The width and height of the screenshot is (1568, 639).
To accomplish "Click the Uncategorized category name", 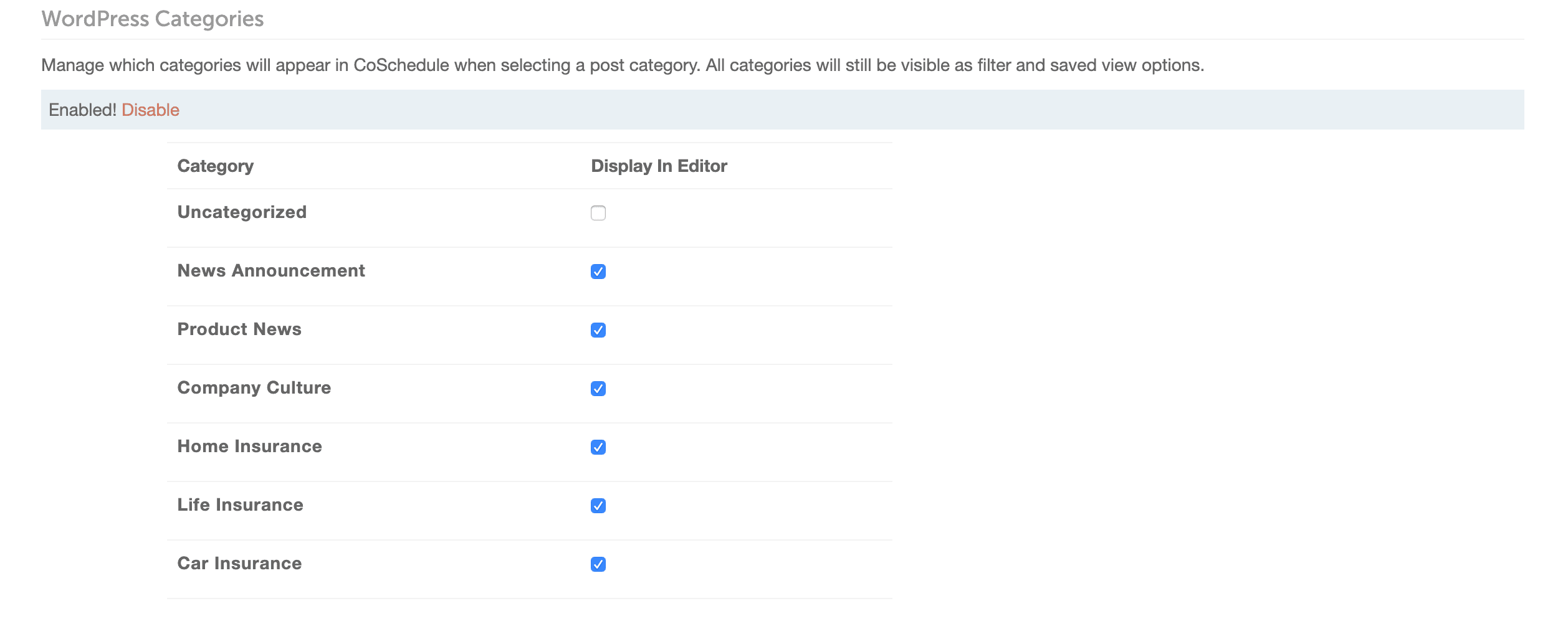I will point(242,212).
